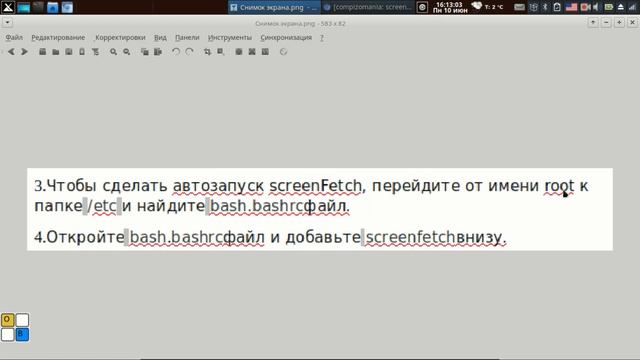Open the home folder file manager launcher

click(53, 7)
